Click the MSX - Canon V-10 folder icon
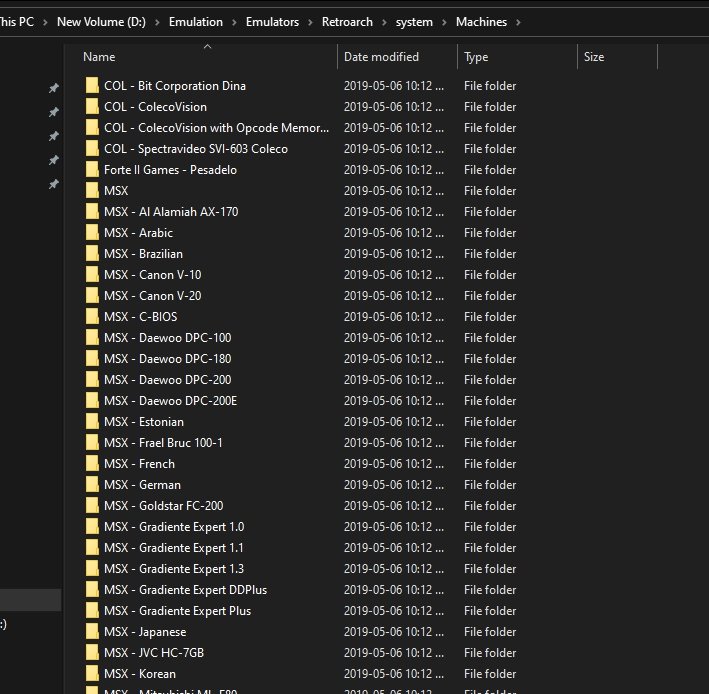 (92, 274)
